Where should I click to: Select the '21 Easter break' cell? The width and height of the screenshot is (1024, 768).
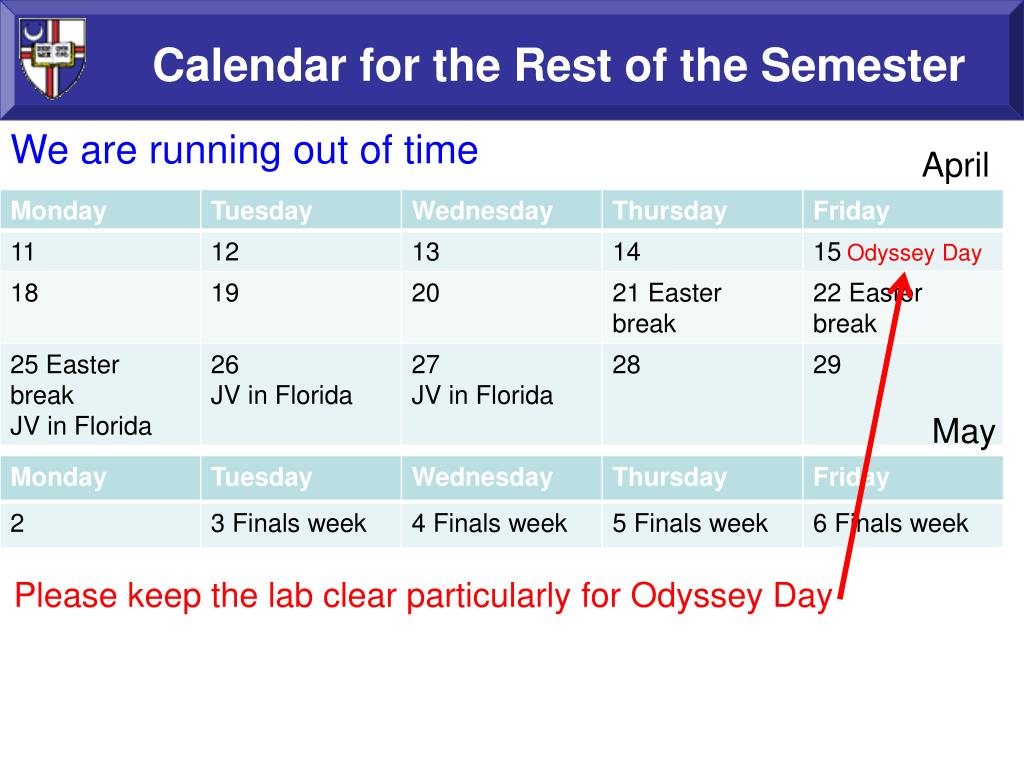pyautogui.click(x=702, y=308)
